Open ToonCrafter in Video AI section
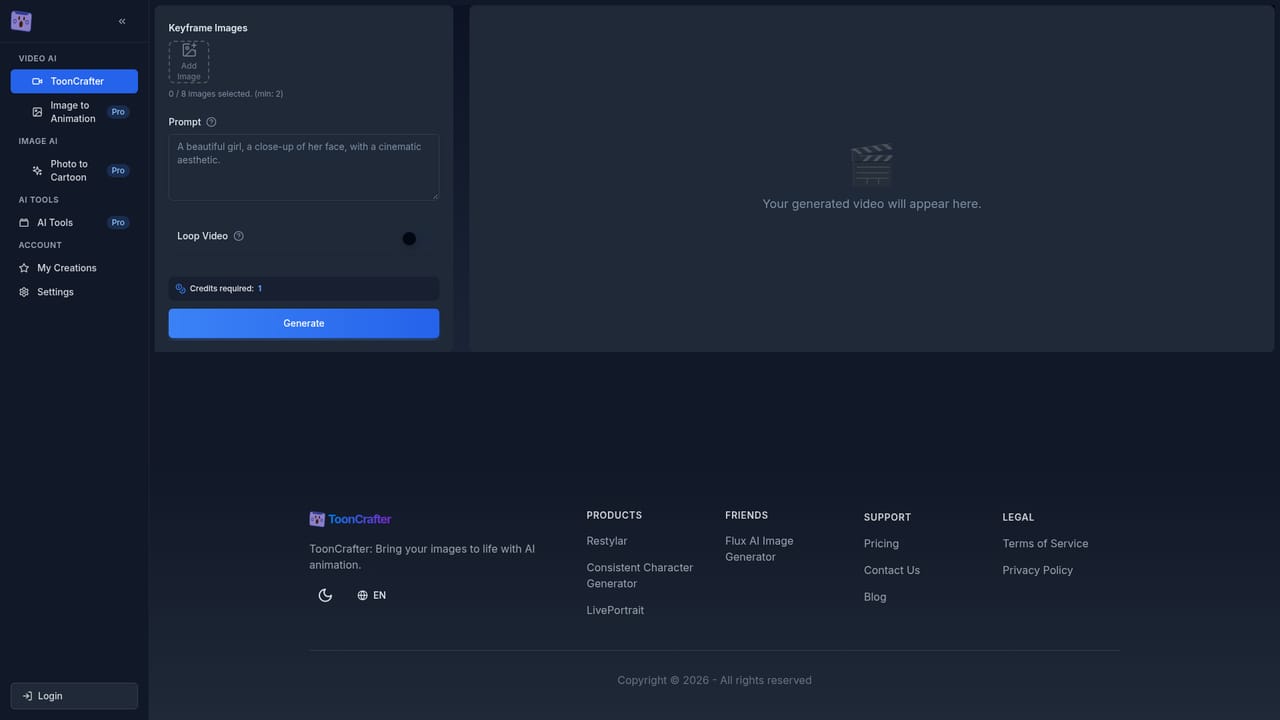 pyautogui.click(x=74, y=81)
